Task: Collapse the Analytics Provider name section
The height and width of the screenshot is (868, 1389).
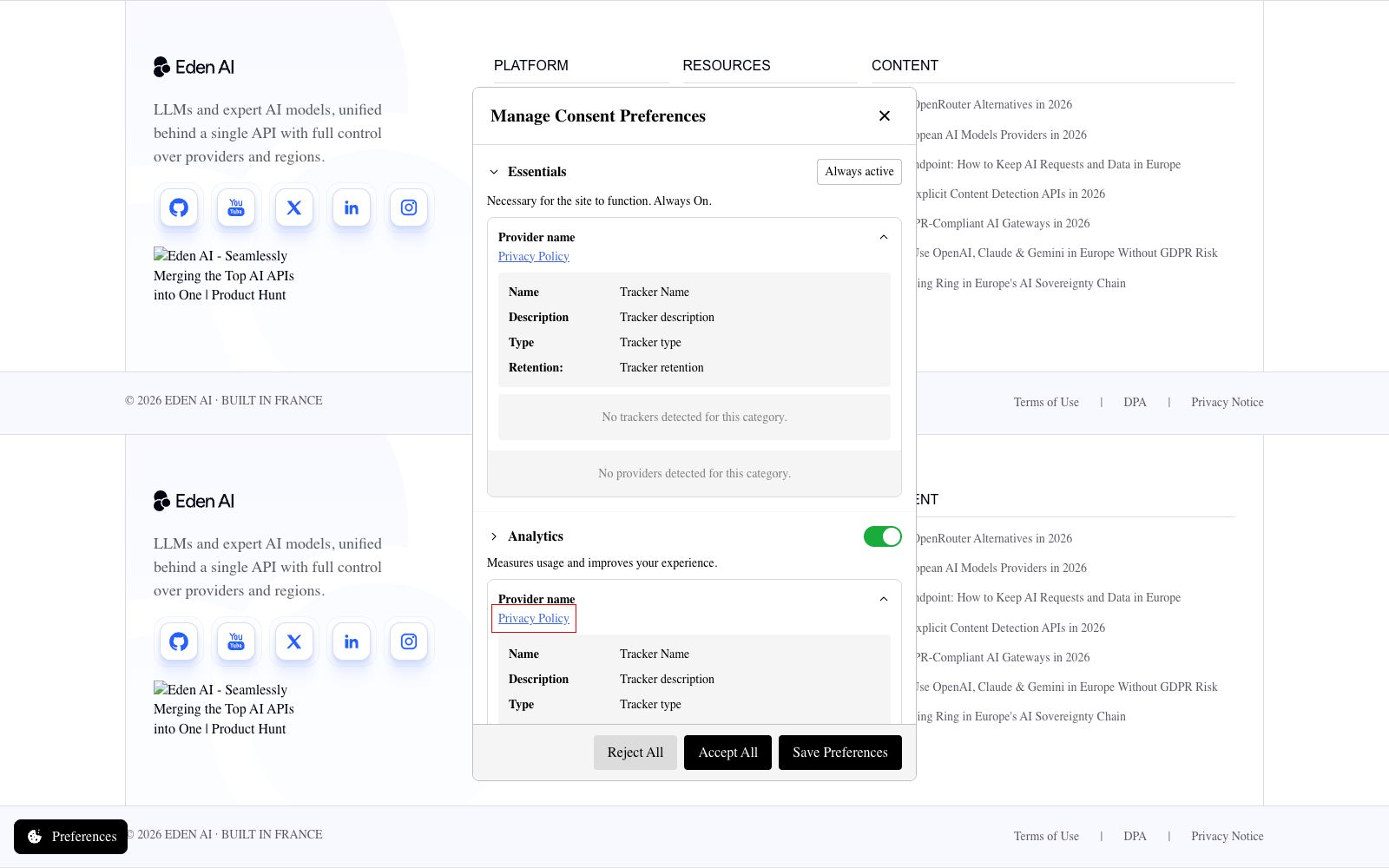Action: point(884,599)
